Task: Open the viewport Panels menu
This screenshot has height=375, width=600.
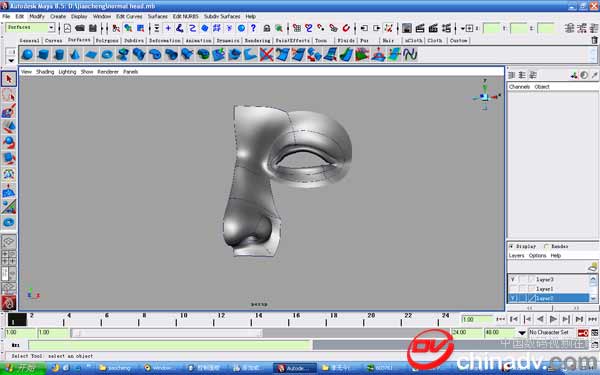Action: click(130, 72)
